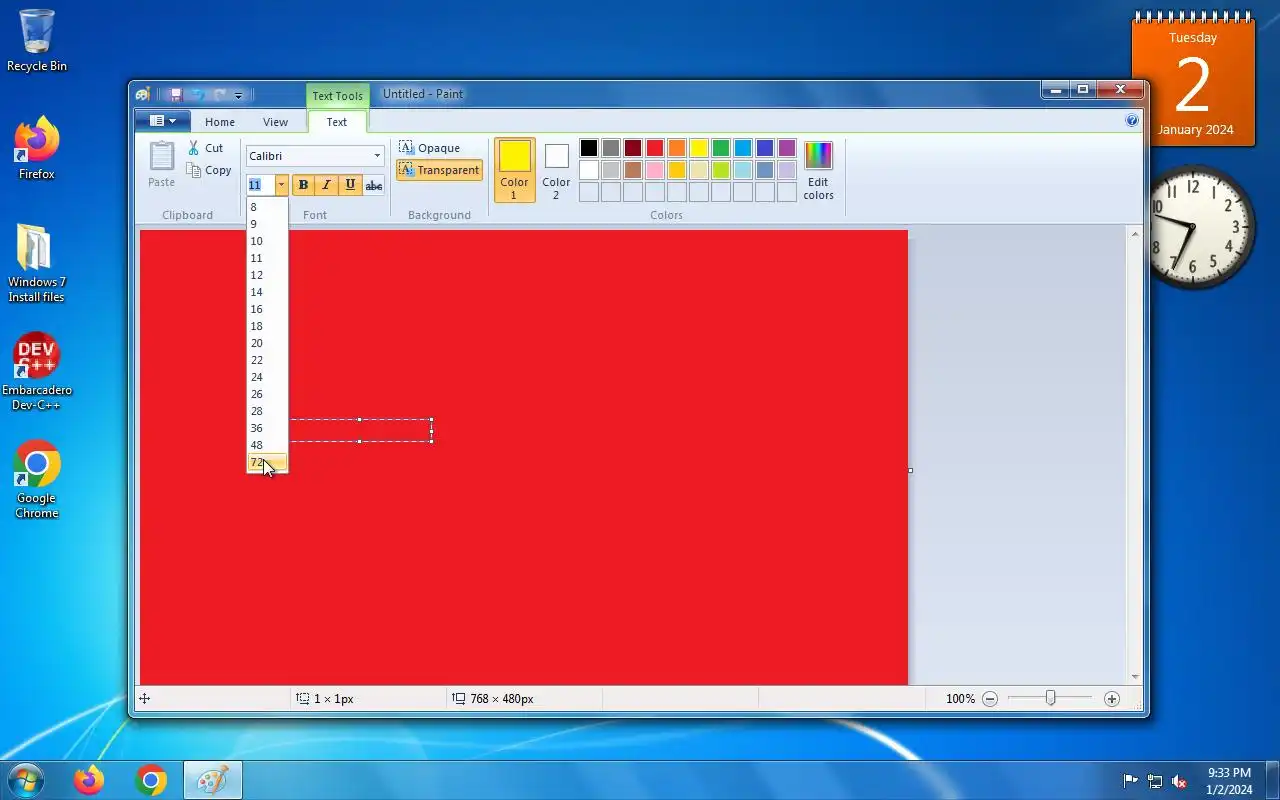This screenshot has height=800, width=1280.
Task: Toggle Strikethrough formatting
Action: (x=374, y=185)
